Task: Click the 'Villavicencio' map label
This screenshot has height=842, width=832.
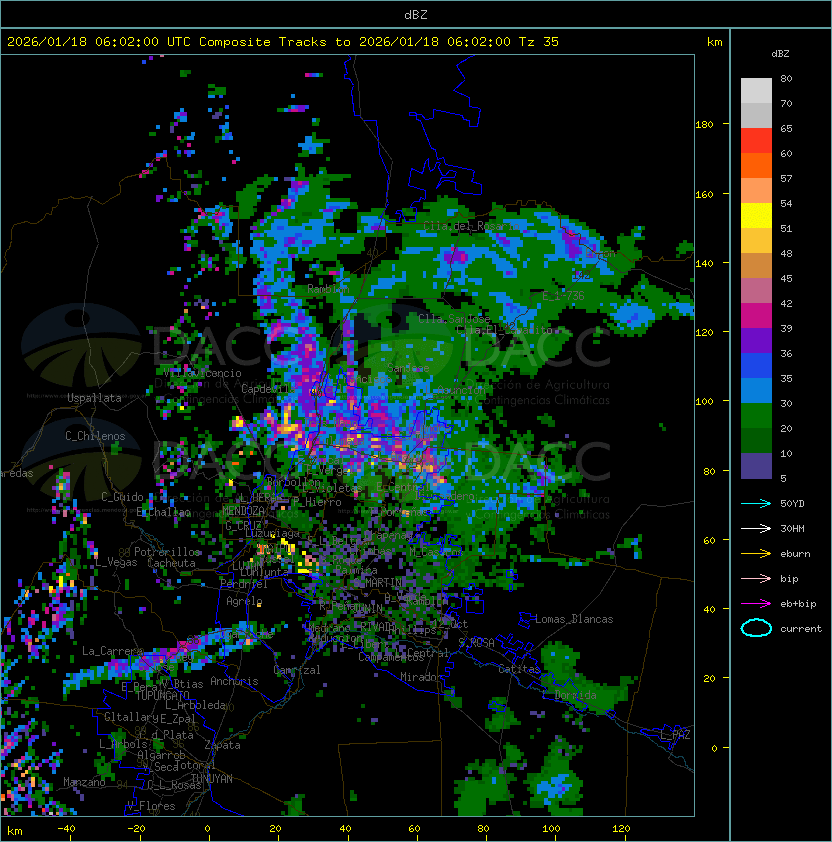Action: click(x=202, y=373)
